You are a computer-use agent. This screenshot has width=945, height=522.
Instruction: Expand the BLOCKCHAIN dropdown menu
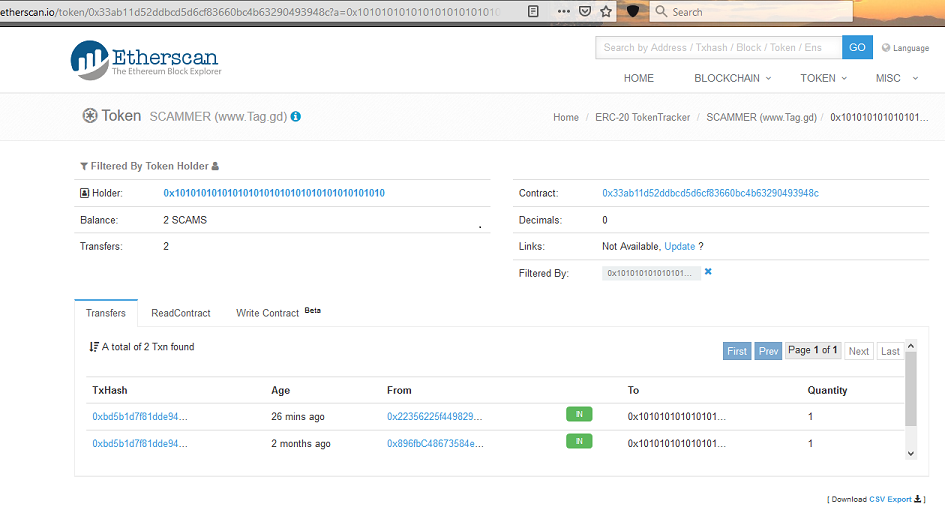[732, 78]
